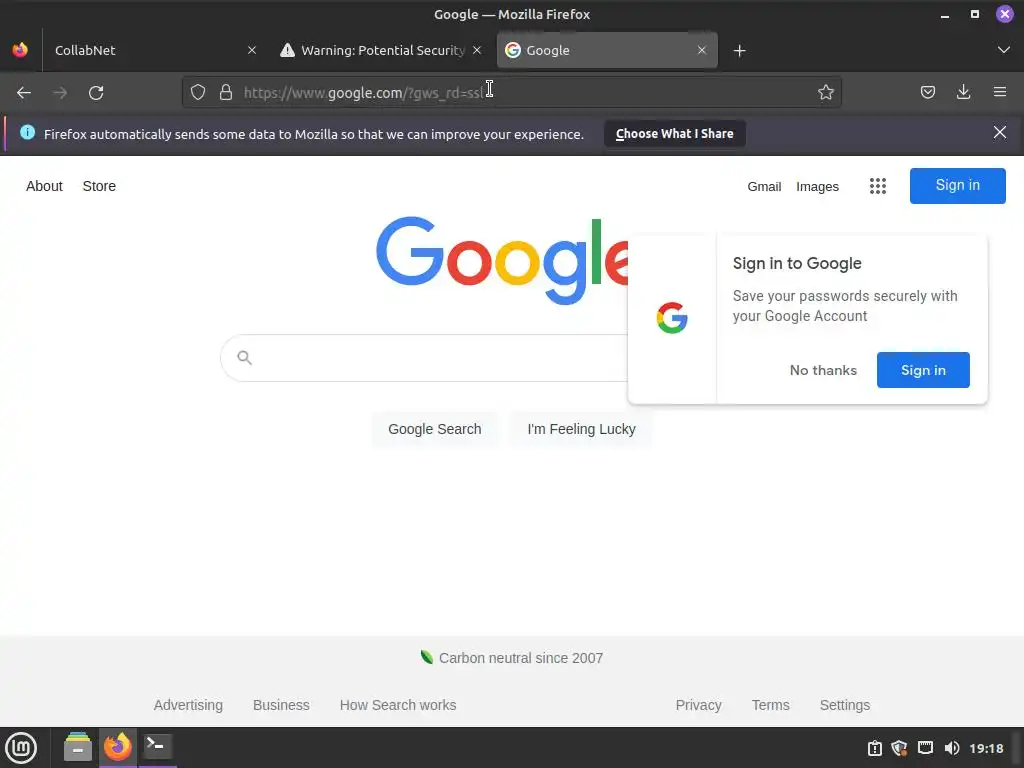Open the Firefox application menu
The width and height of the screenshot is (1024, 768).
pos(999,92)
